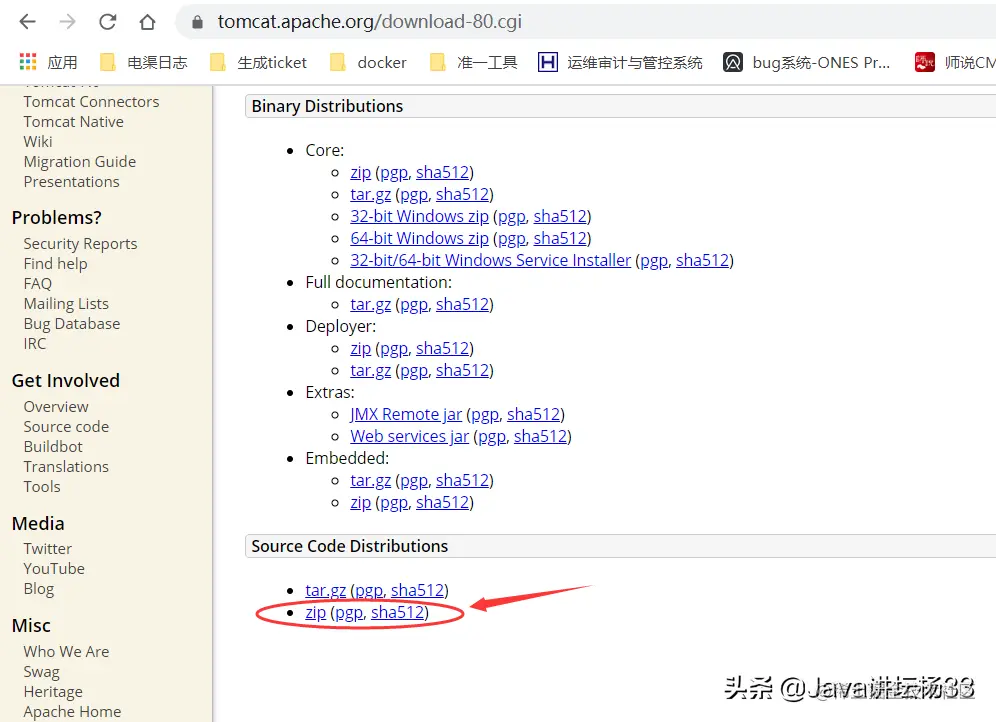Open the docker bookmark folder
Image resolution: width=996 pixels, height=722 pixels.
point(368,62)
